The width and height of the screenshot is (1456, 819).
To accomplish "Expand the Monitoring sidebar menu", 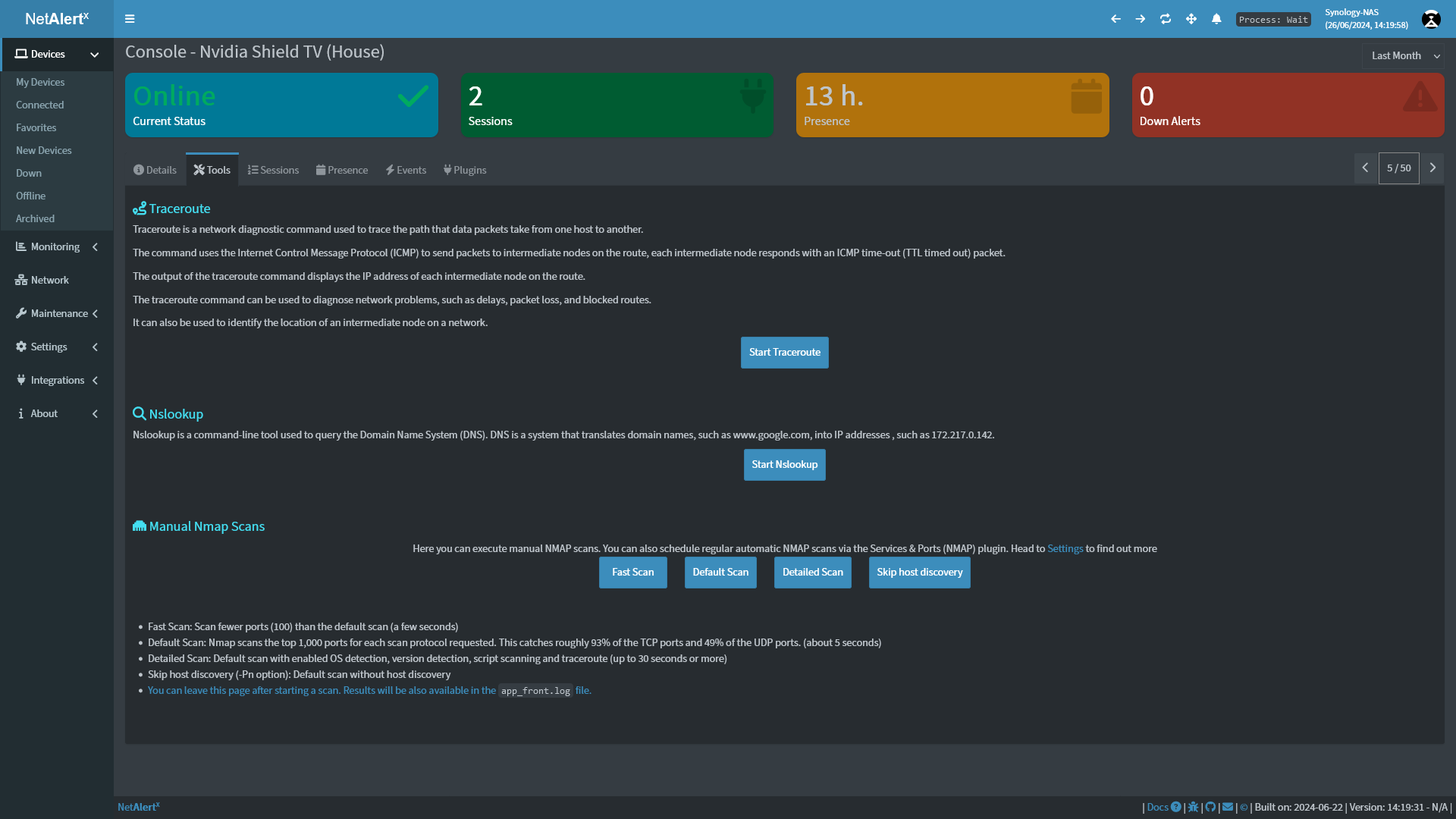I will [56, 246].
